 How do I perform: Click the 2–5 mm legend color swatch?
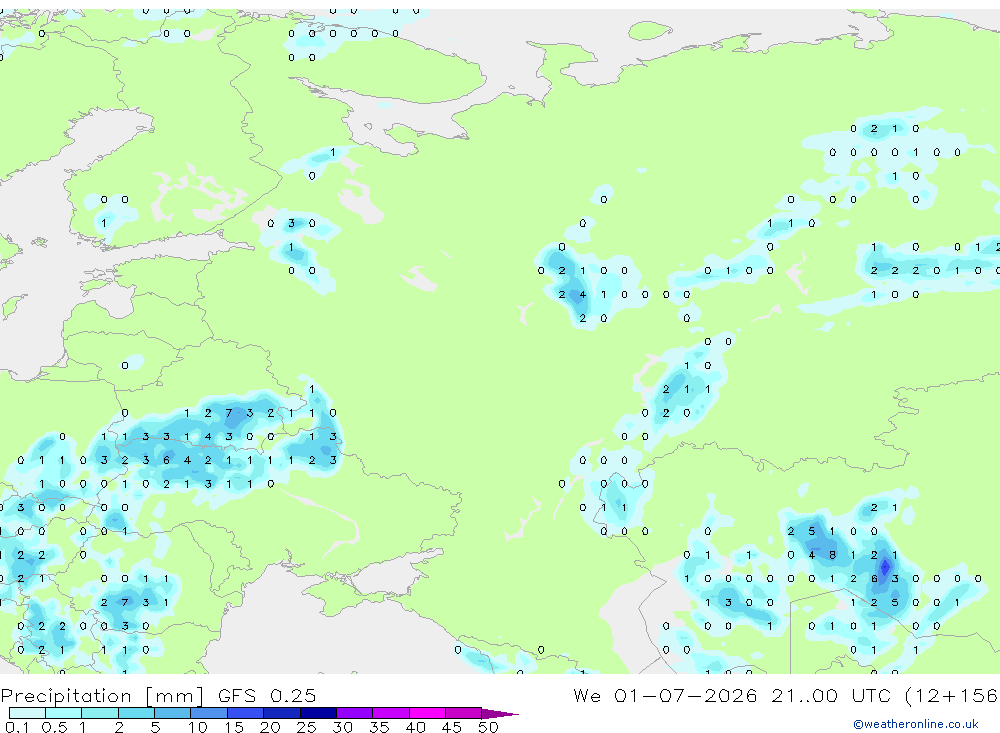[x=136, y=713]
